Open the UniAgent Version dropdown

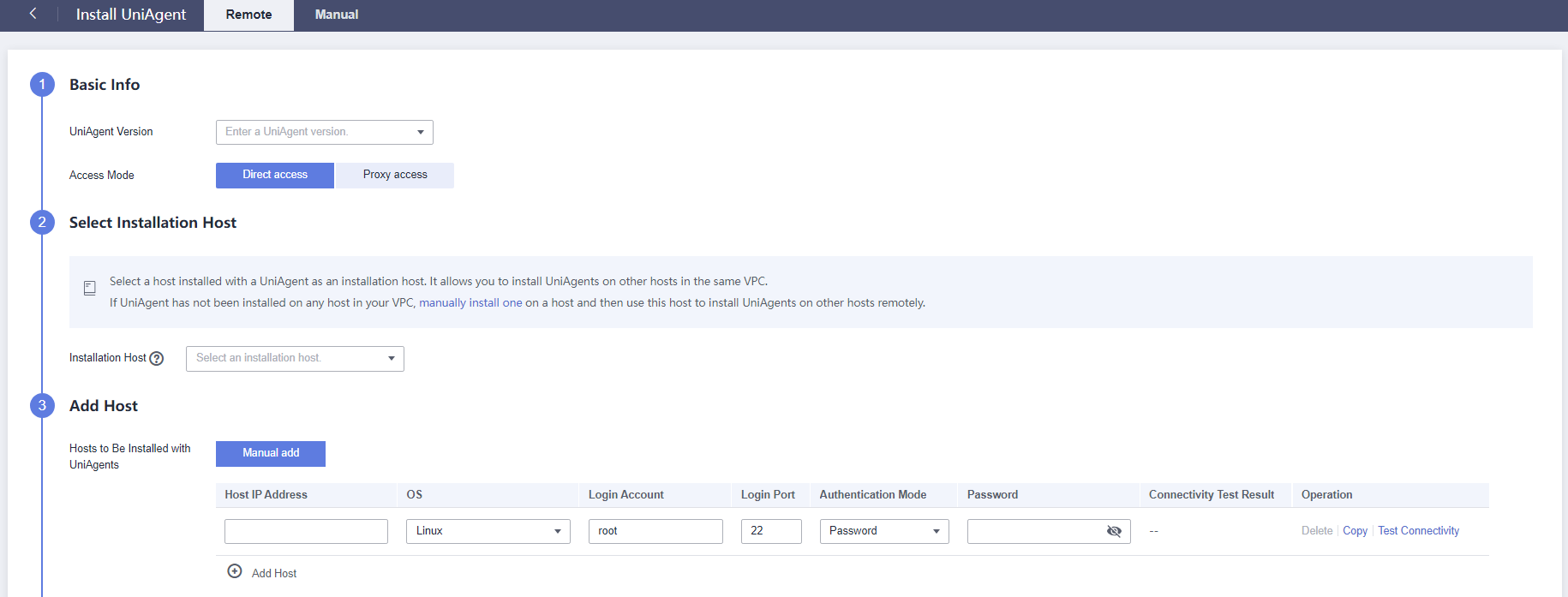point(325,132)
